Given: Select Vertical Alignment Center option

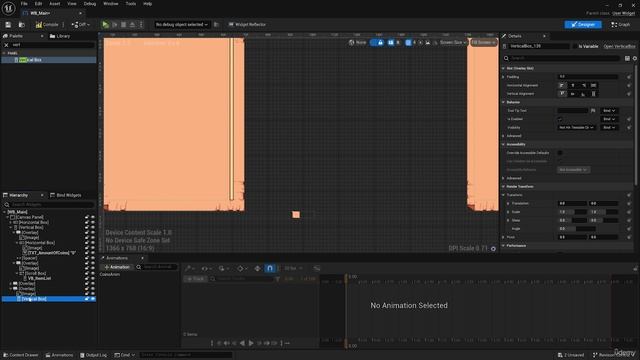Looking at the screenshot, I should pos(573,94).
